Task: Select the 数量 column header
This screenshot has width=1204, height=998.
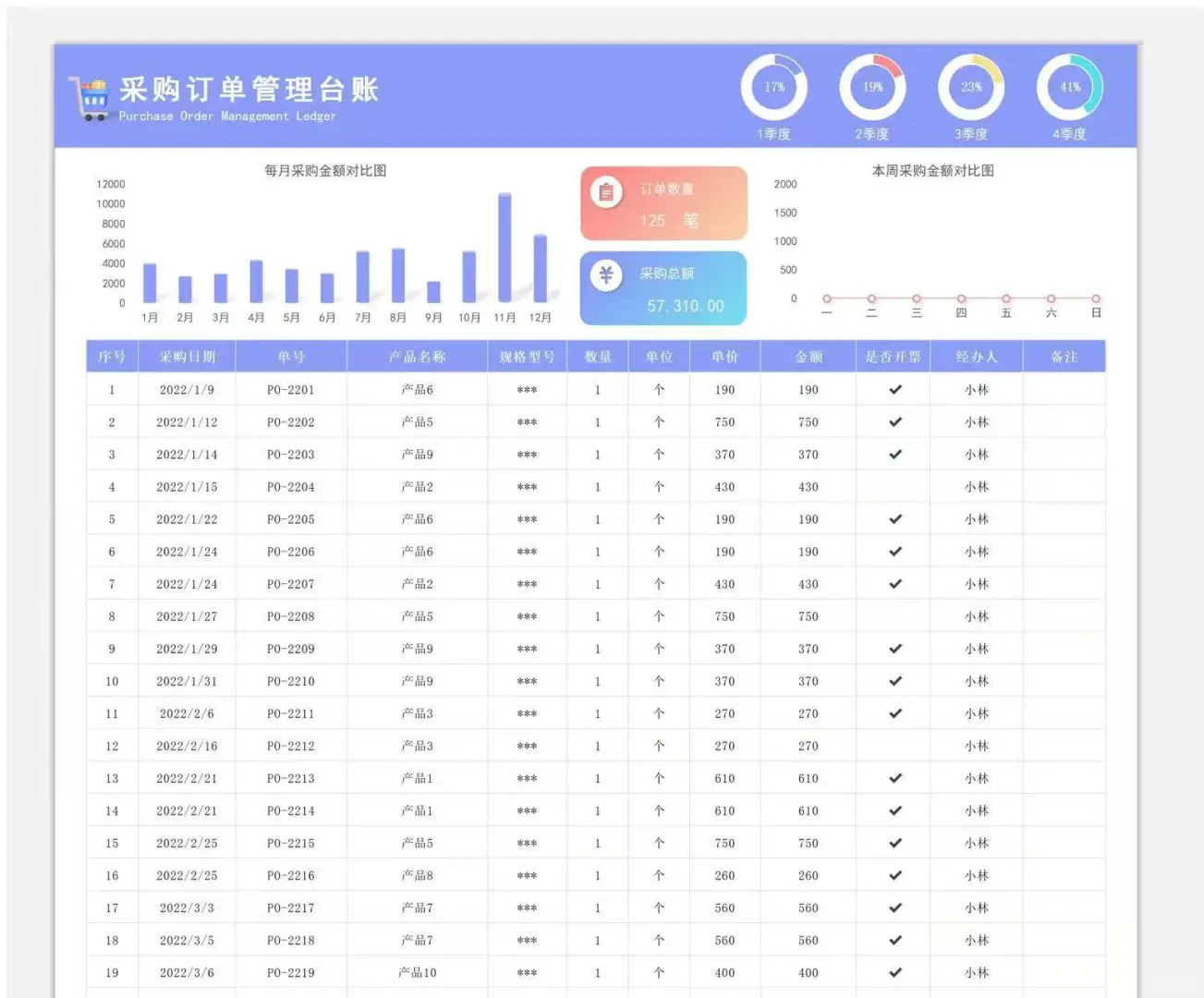Action: pos(598,357)
